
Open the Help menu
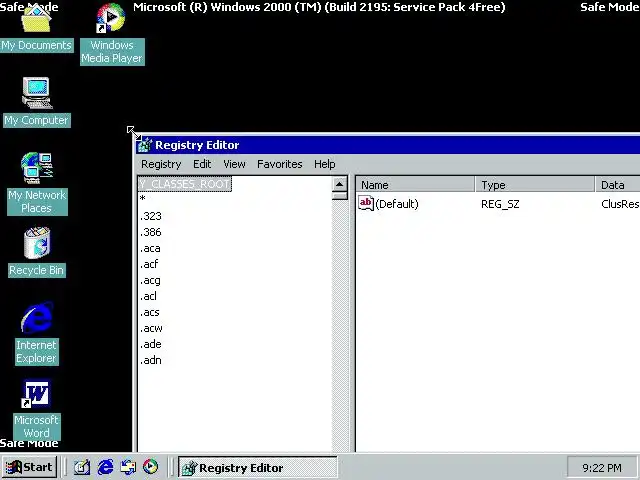click(x=324, y=164)
